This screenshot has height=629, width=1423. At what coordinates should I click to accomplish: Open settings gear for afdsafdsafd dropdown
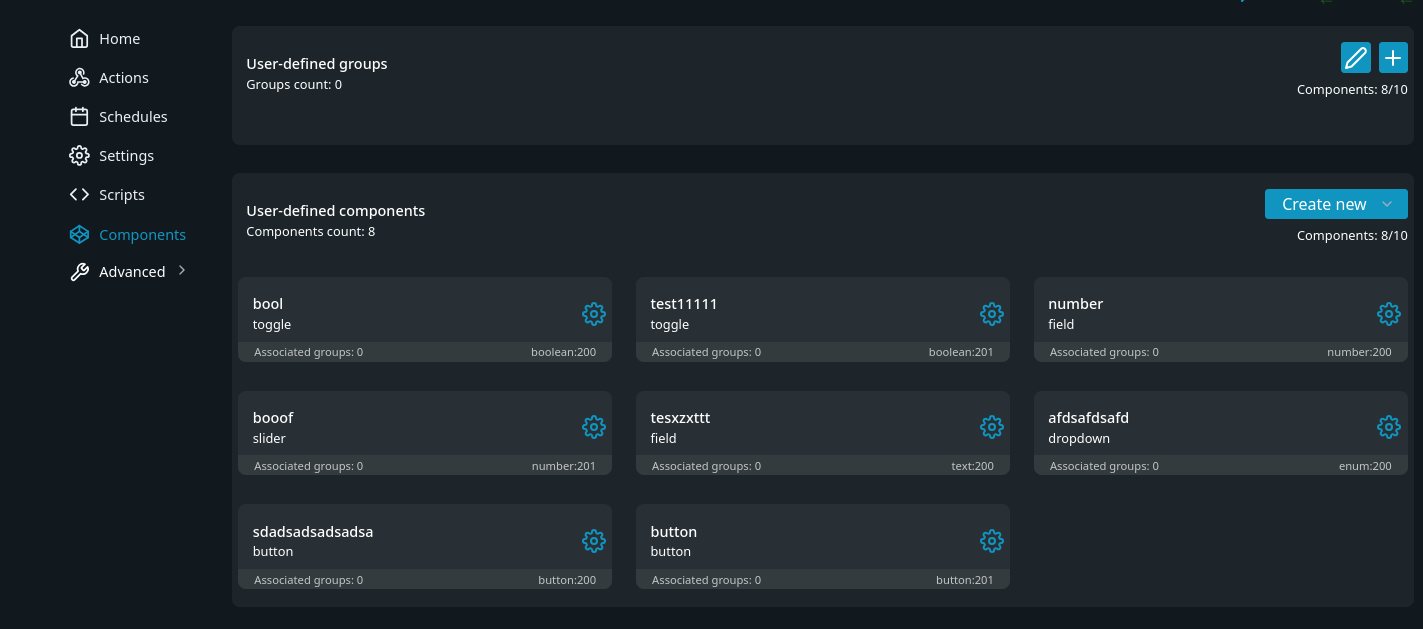tap(1388, 427)
